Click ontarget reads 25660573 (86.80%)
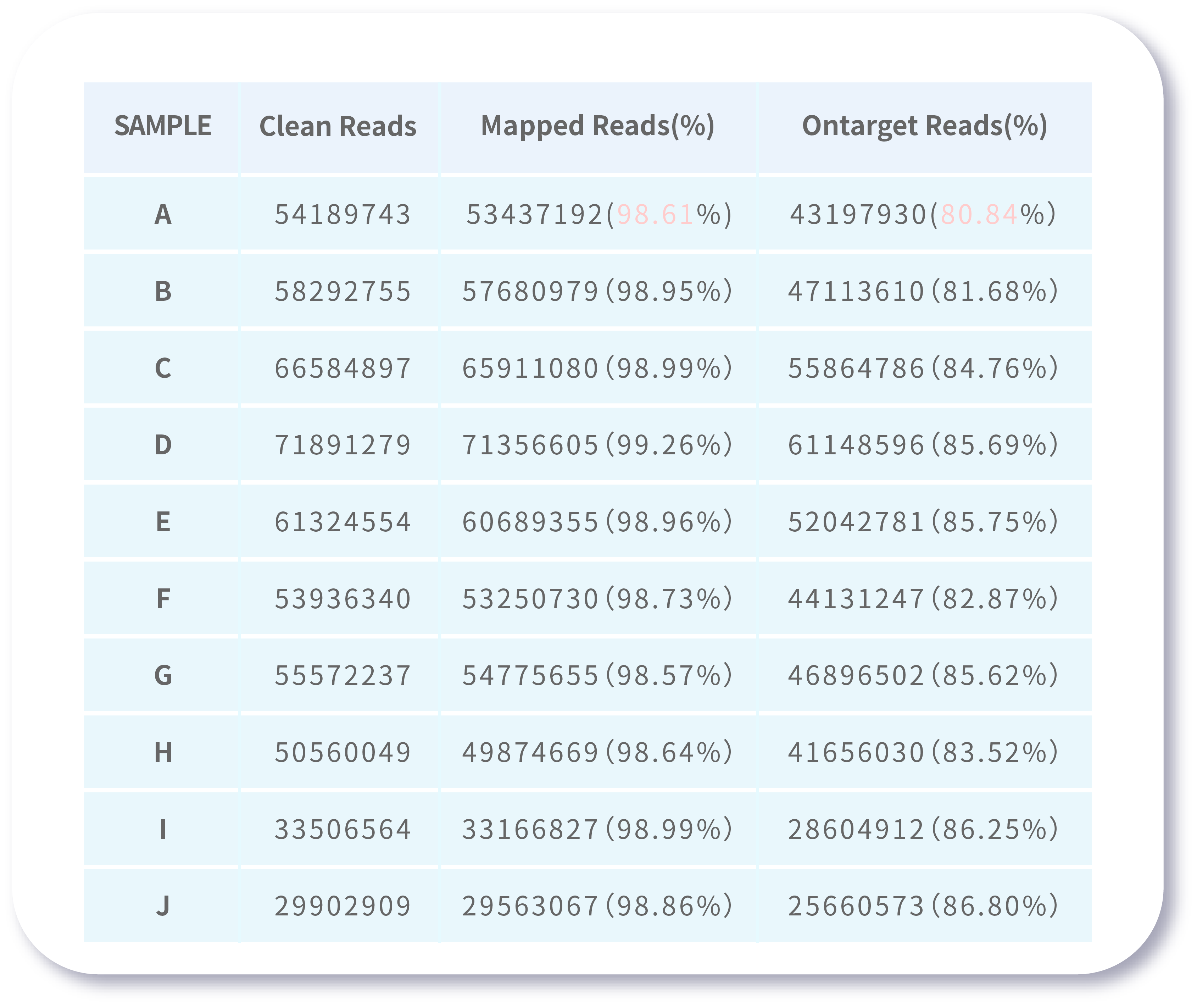The width and height of the screenshot is (1197, 1008). (923, 906)
